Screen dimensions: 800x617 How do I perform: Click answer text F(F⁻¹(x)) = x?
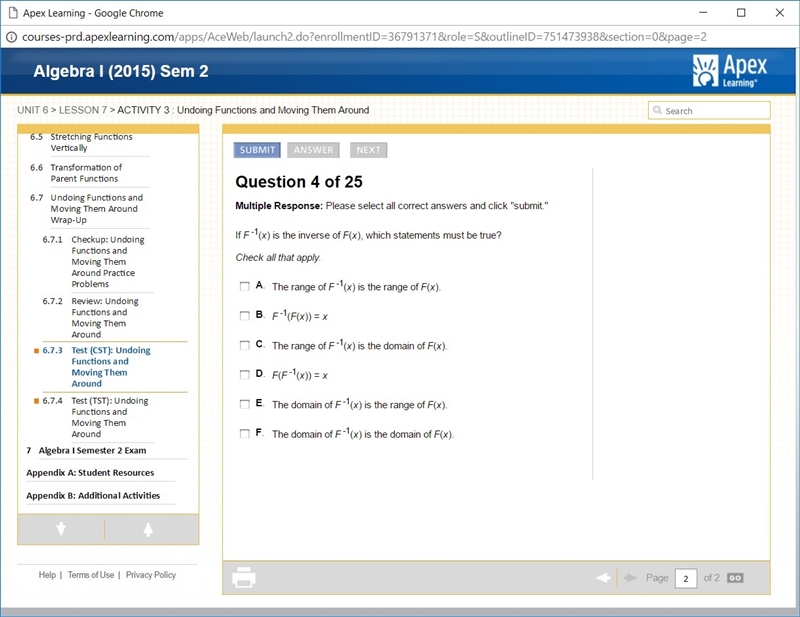(x=300, y=375)
